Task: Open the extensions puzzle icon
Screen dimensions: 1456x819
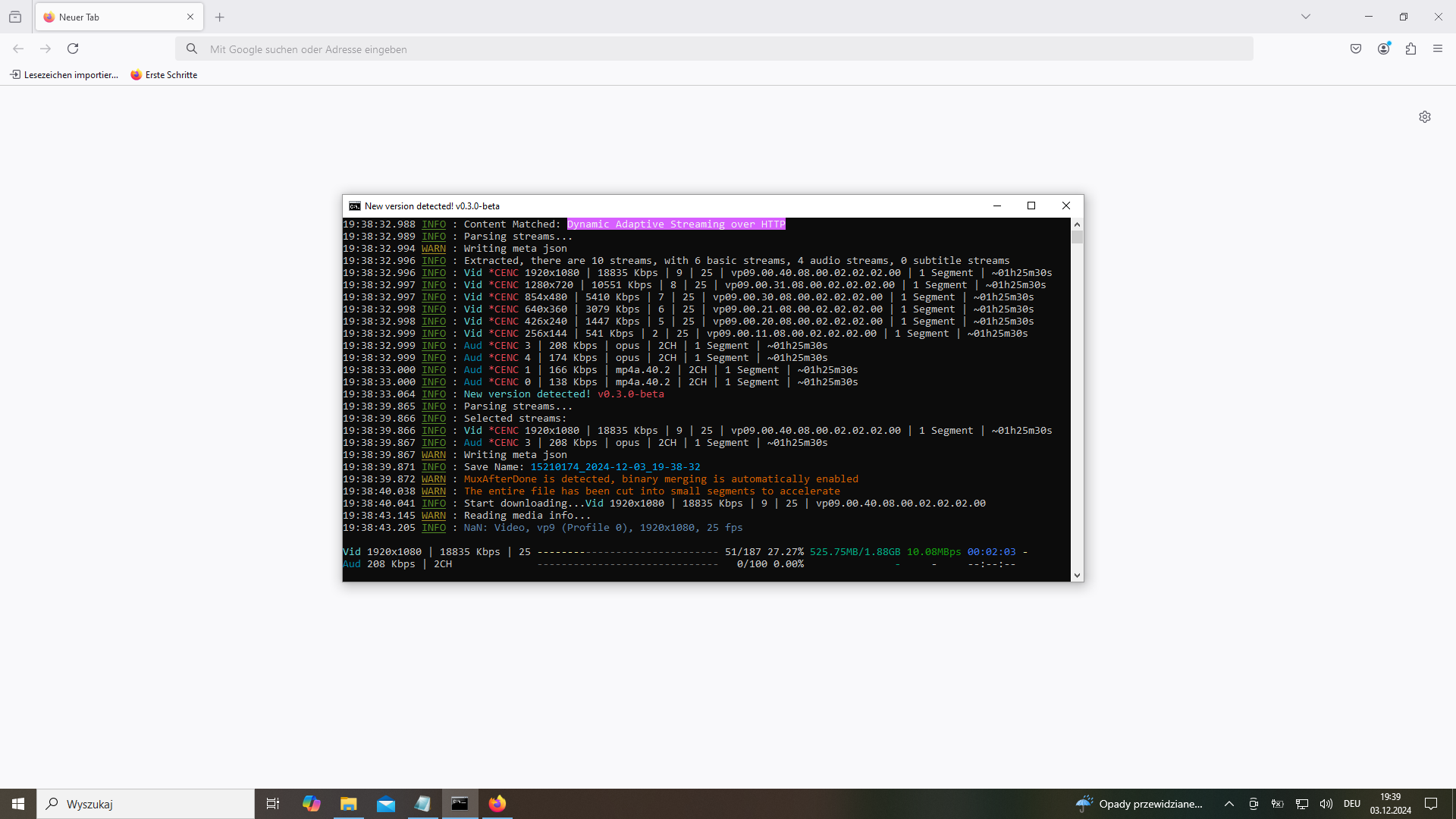Action: pos(1410,49)
